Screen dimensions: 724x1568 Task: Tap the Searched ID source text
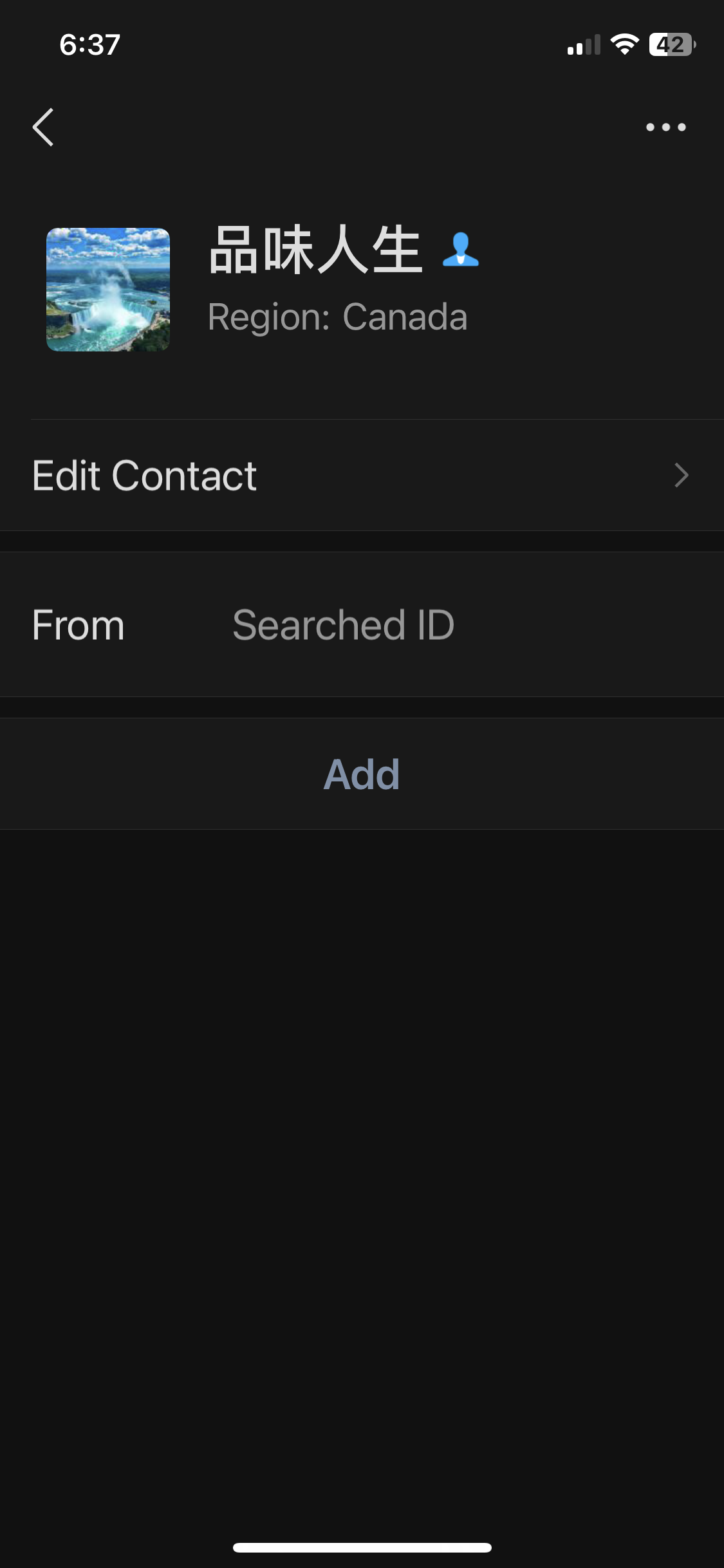click(343, 625)
